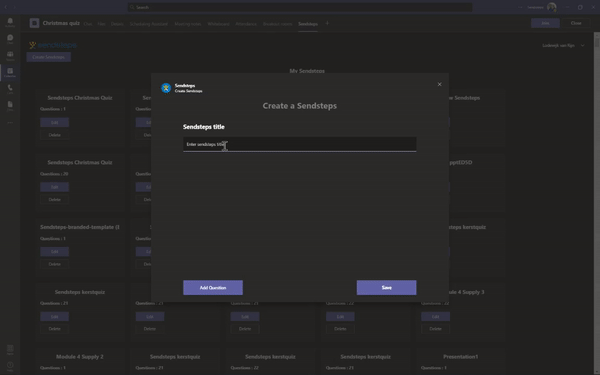This screenshot has height=375, width=600.
Task: Click Add Question in the dialog
Action: click(213, 287)
